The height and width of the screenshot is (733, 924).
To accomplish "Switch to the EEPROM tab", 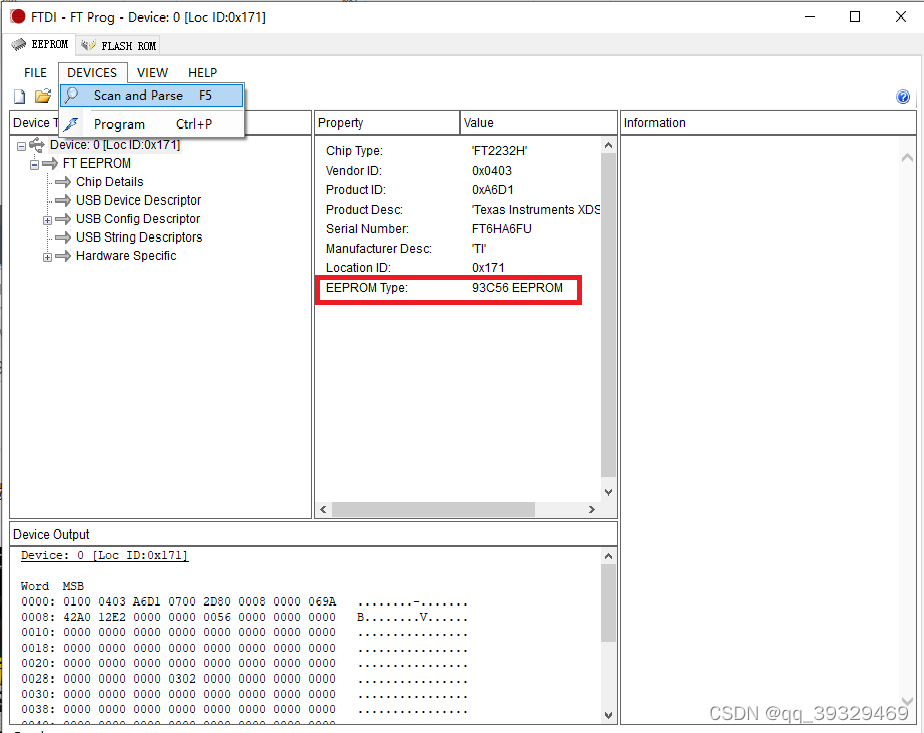I will (x=40, y=44).
